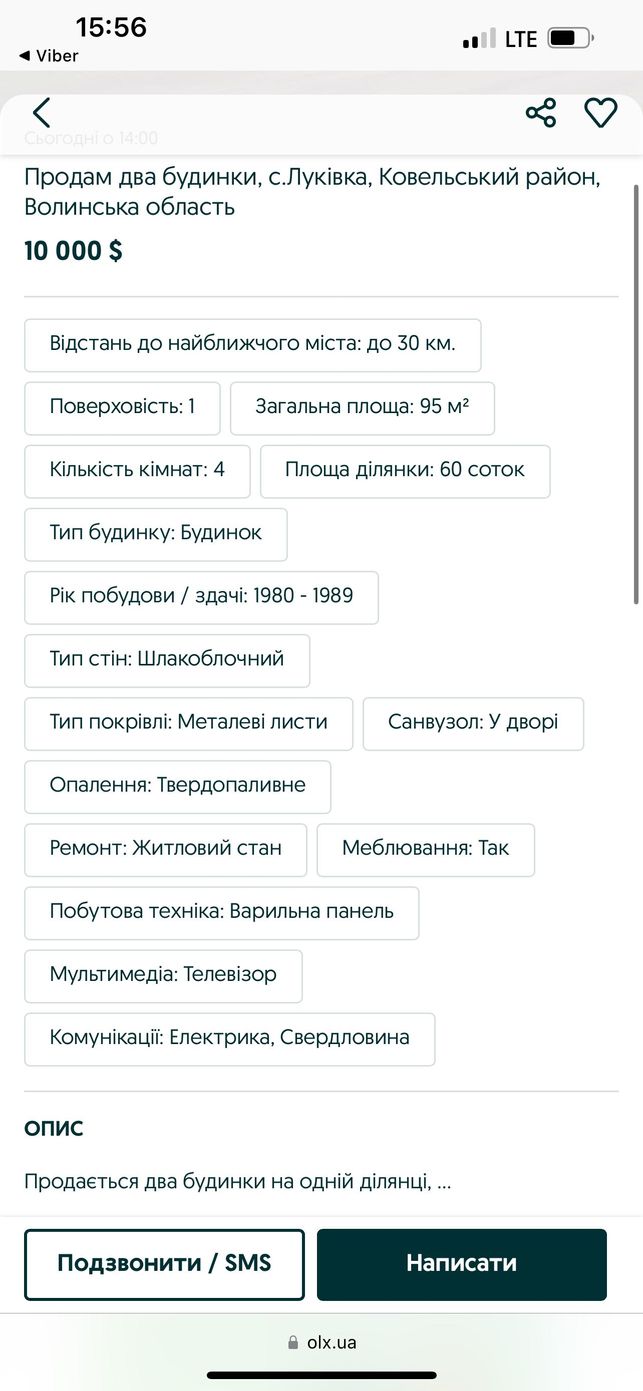This screenshot has width=643, height=1391.
Task: Open the share icon
Action: (x=541, y=113)
